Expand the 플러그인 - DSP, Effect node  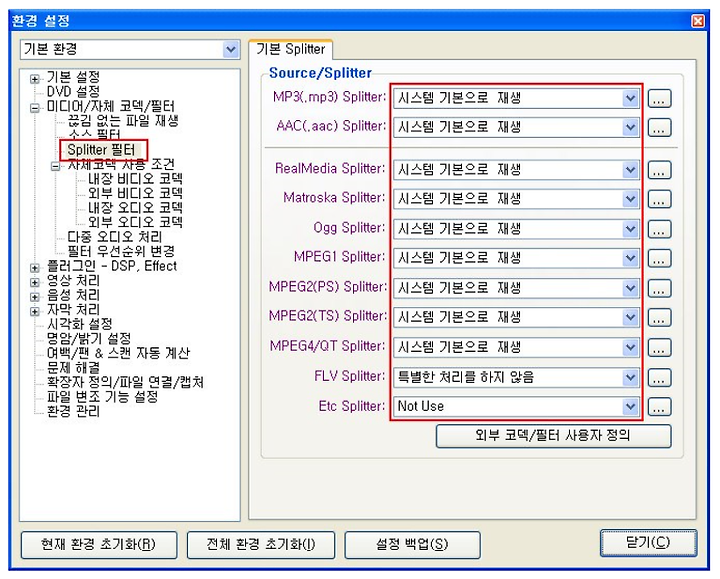(x=34, y=268)
